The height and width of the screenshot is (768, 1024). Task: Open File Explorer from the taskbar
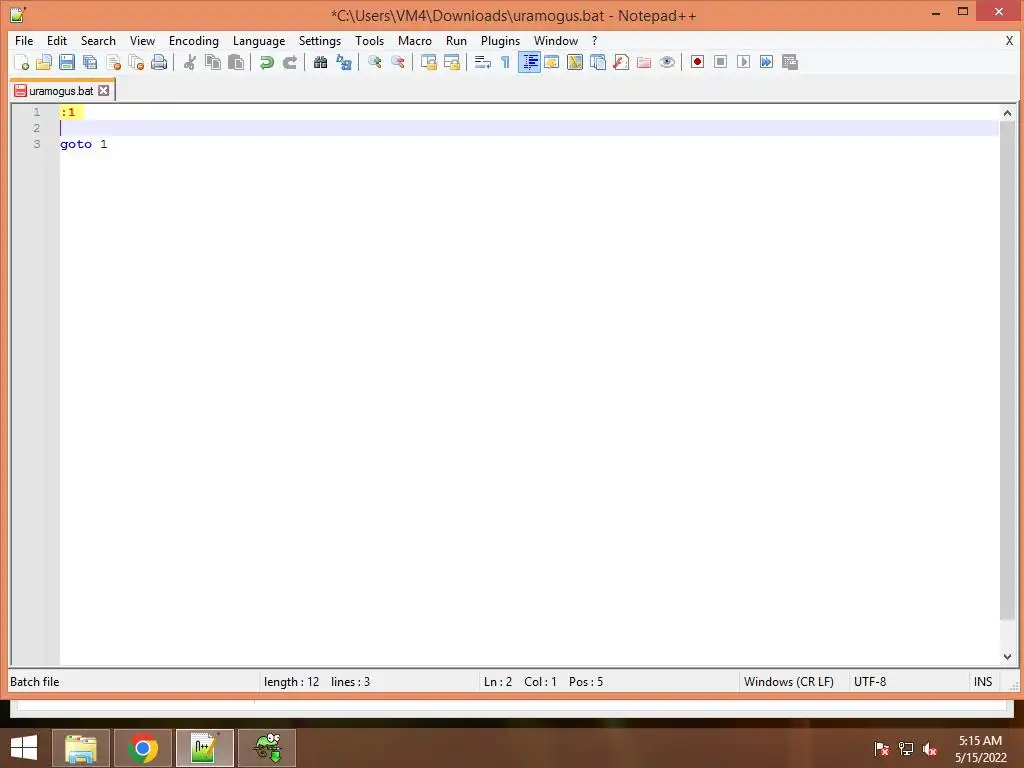tap(81, 748)
